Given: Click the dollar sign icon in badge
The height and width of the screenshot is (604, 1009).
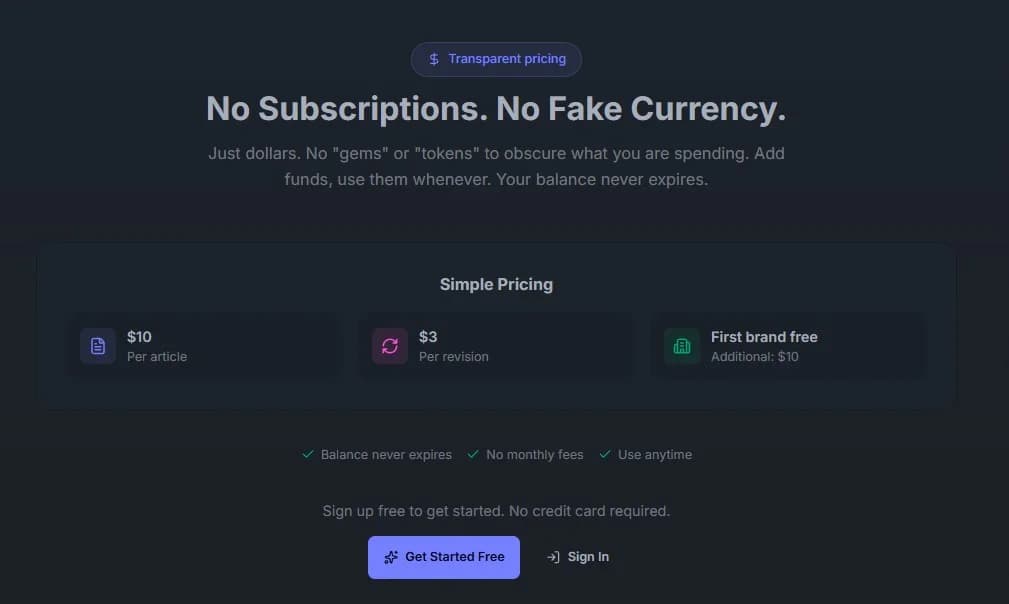Looking at the screenshot, I should [433, 59].
